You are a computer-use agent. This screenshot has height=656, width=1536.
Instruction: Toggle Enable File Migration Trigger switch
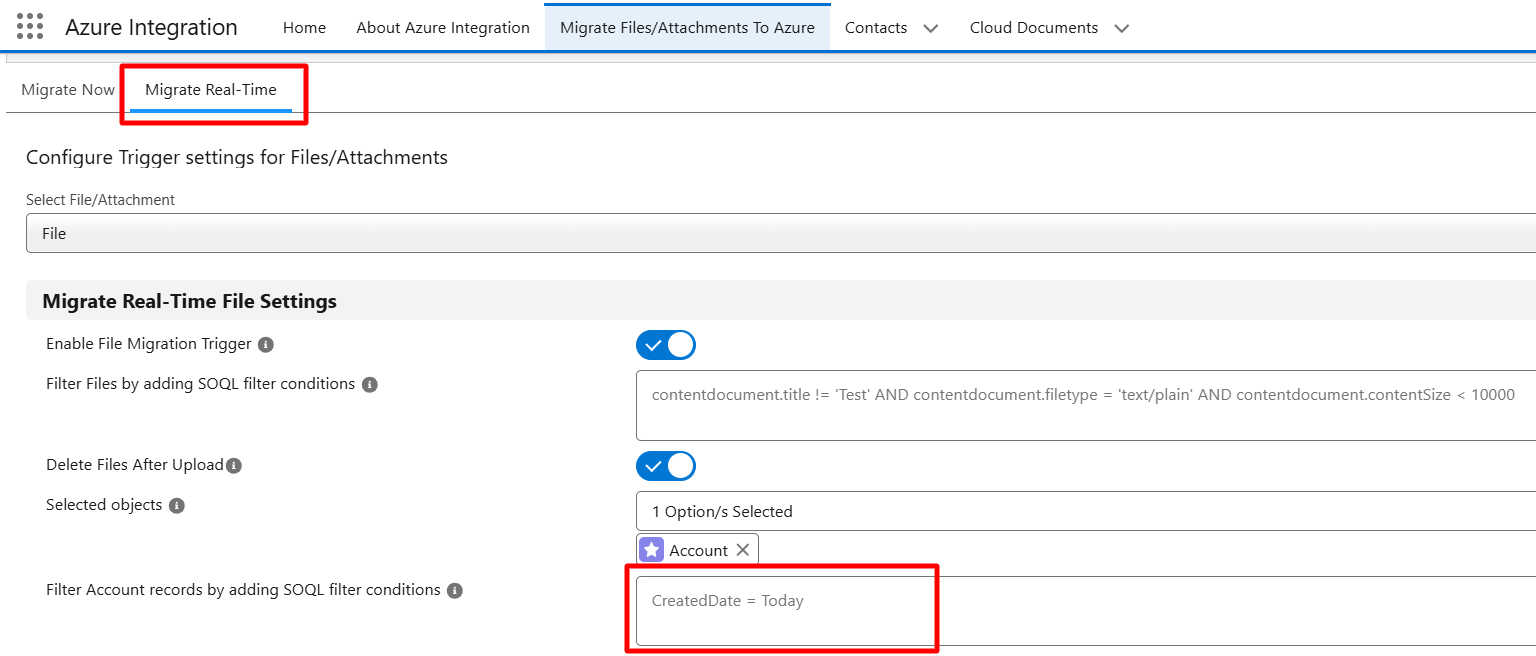[666, 345]
